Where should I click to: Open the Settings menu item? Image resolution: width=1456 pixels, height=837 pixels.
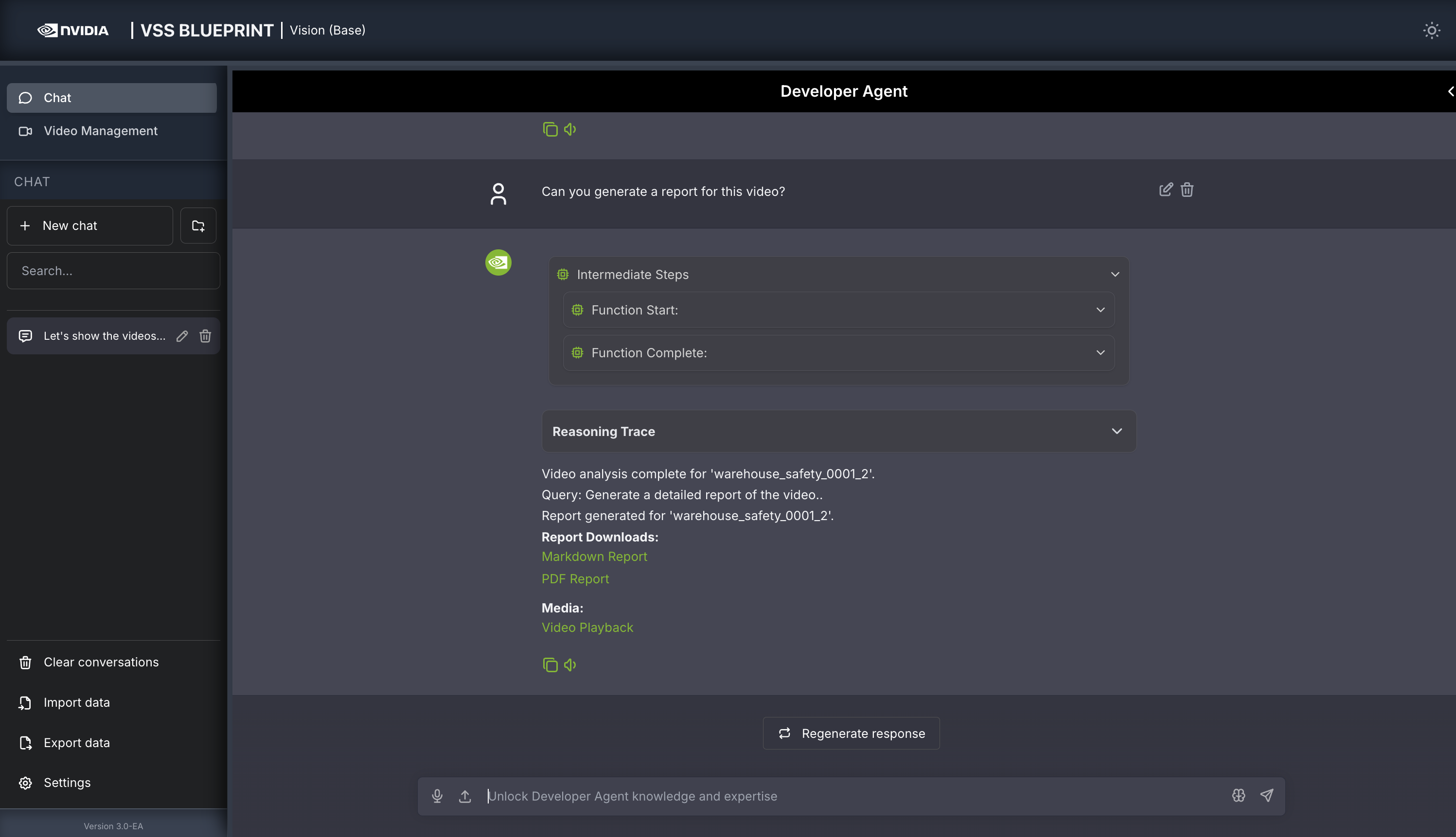(67, 783)
